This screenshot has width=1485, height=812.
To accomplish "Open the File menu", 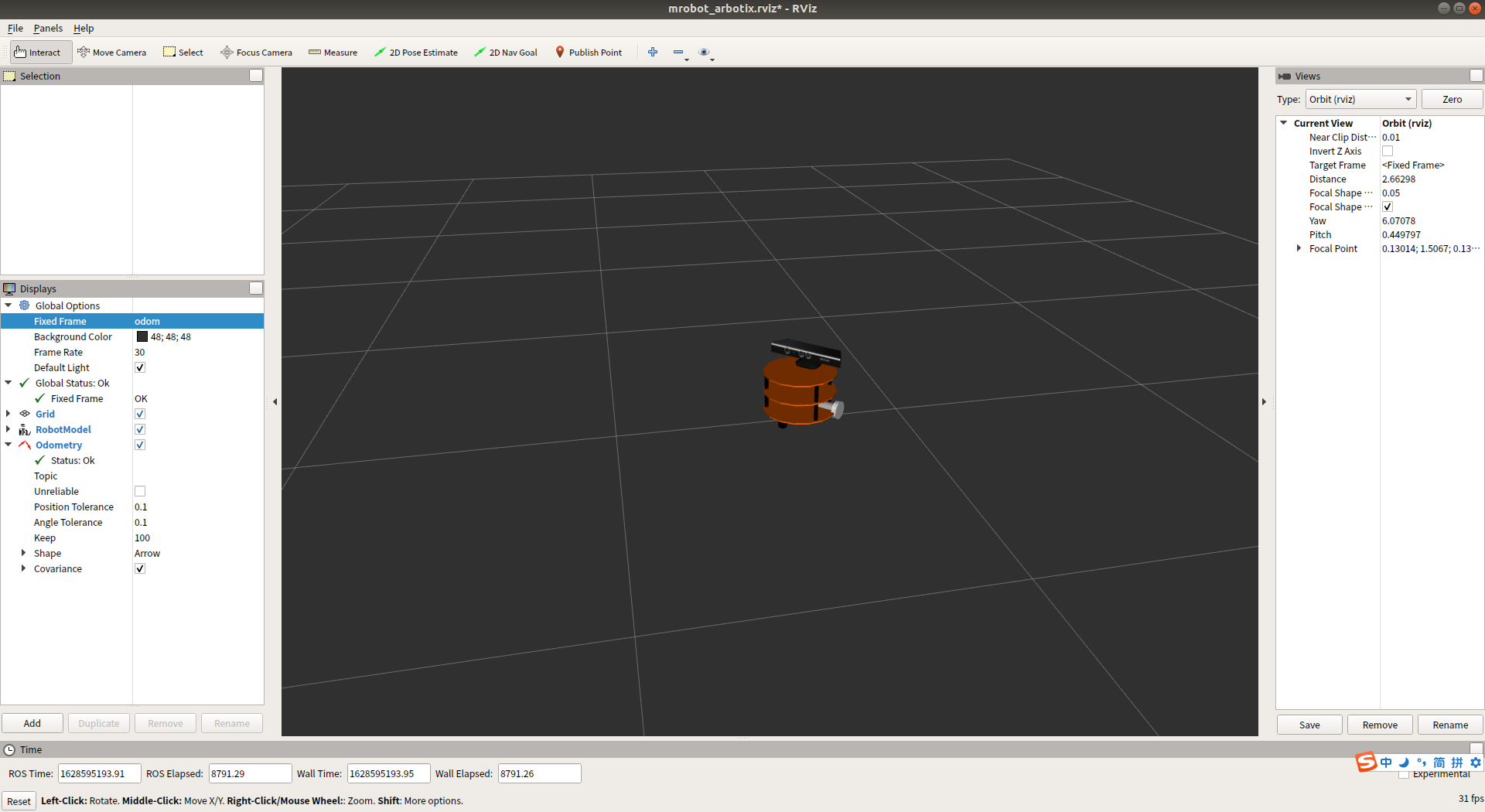I will pyautogui.click(x=15, y=29).
